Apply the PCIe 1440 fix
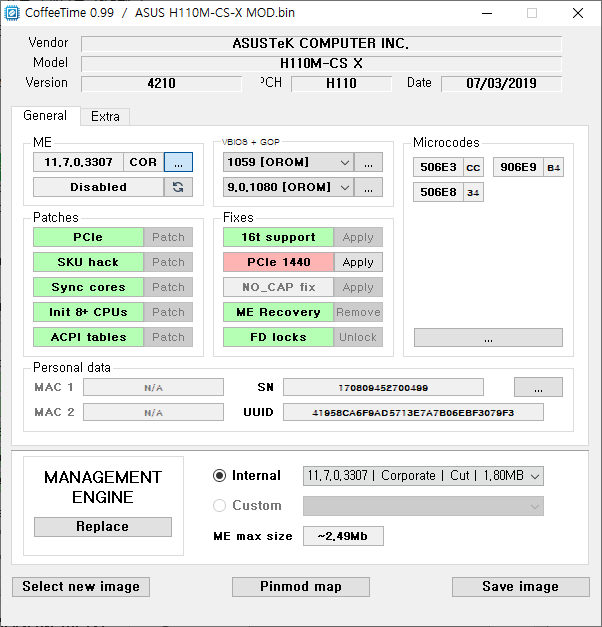 [358, 262]
